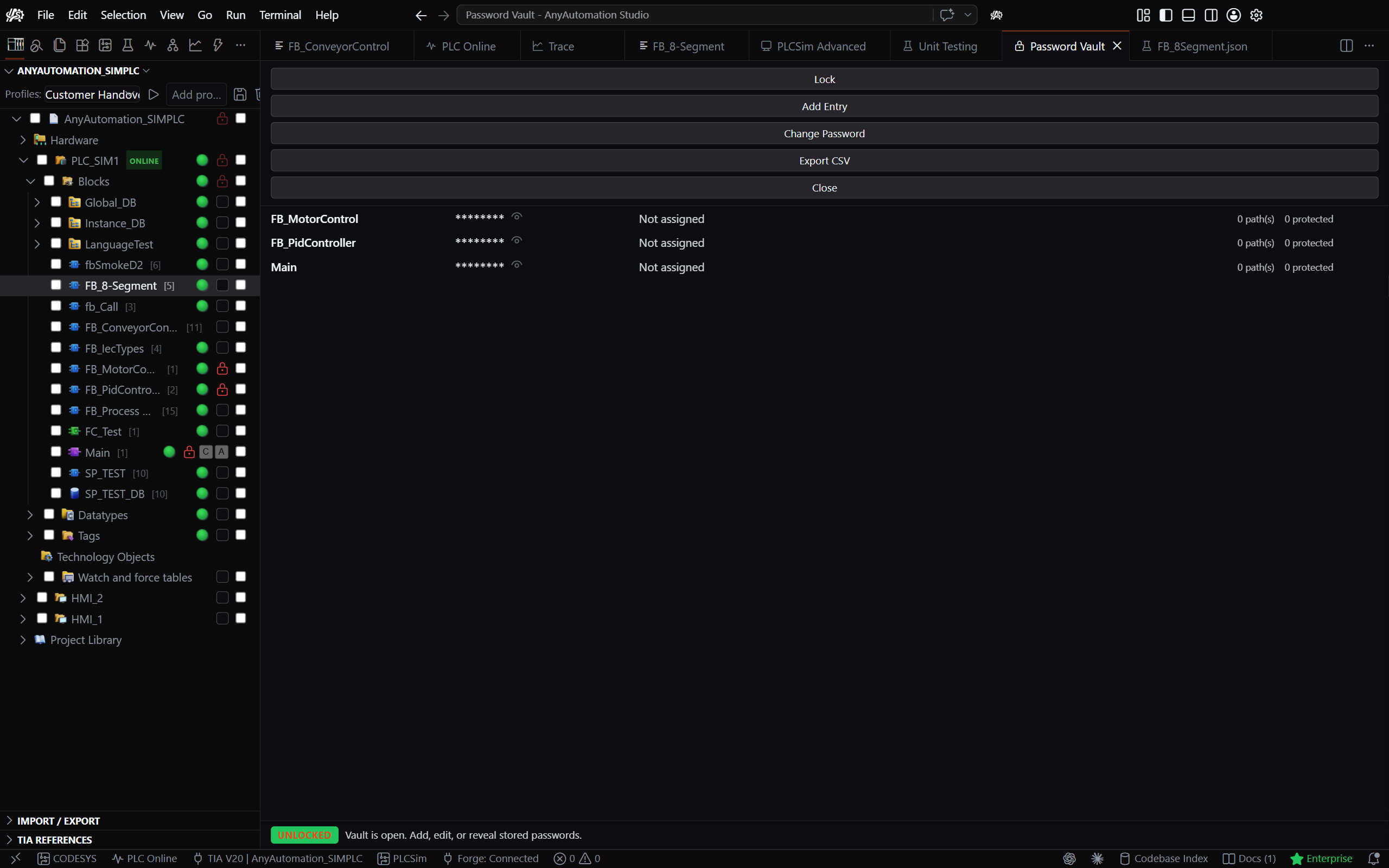Toggle the primary sidebar visibility
Viewport: 1389px width, 868px height.
(x=1167, y=16)
